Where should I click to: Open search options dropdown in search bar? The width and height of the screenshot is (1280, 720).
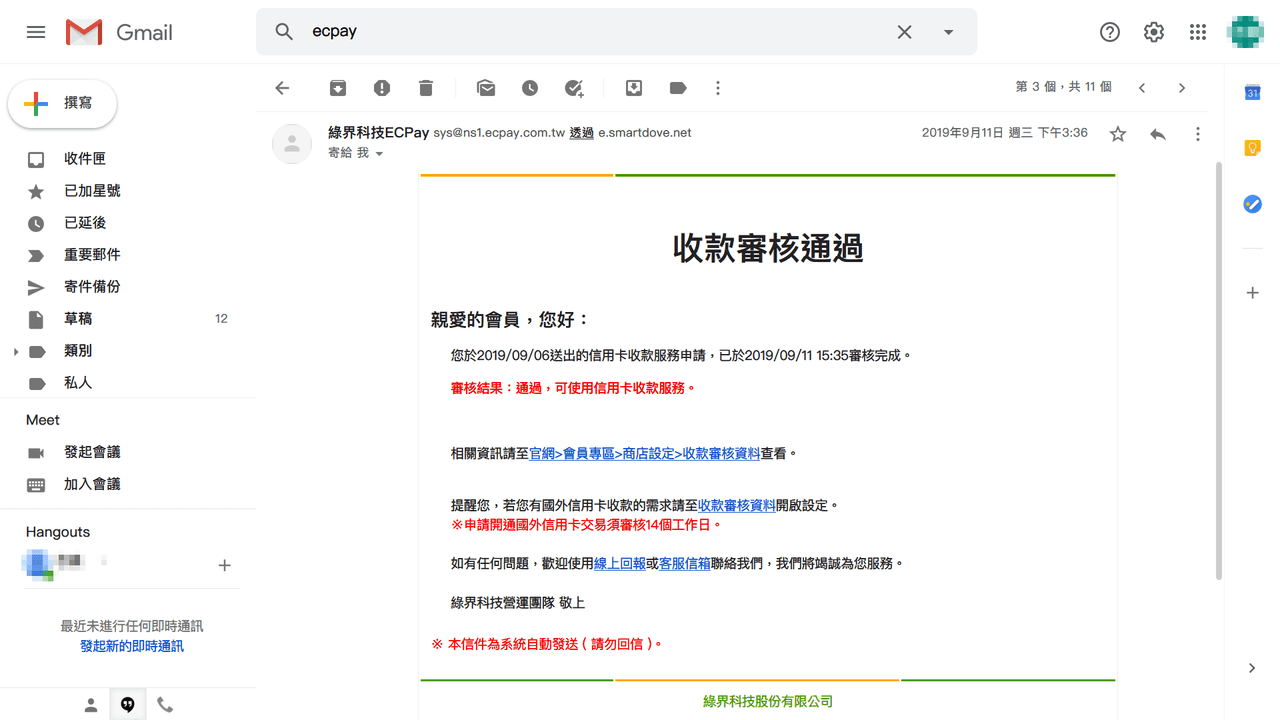(947, 32)
